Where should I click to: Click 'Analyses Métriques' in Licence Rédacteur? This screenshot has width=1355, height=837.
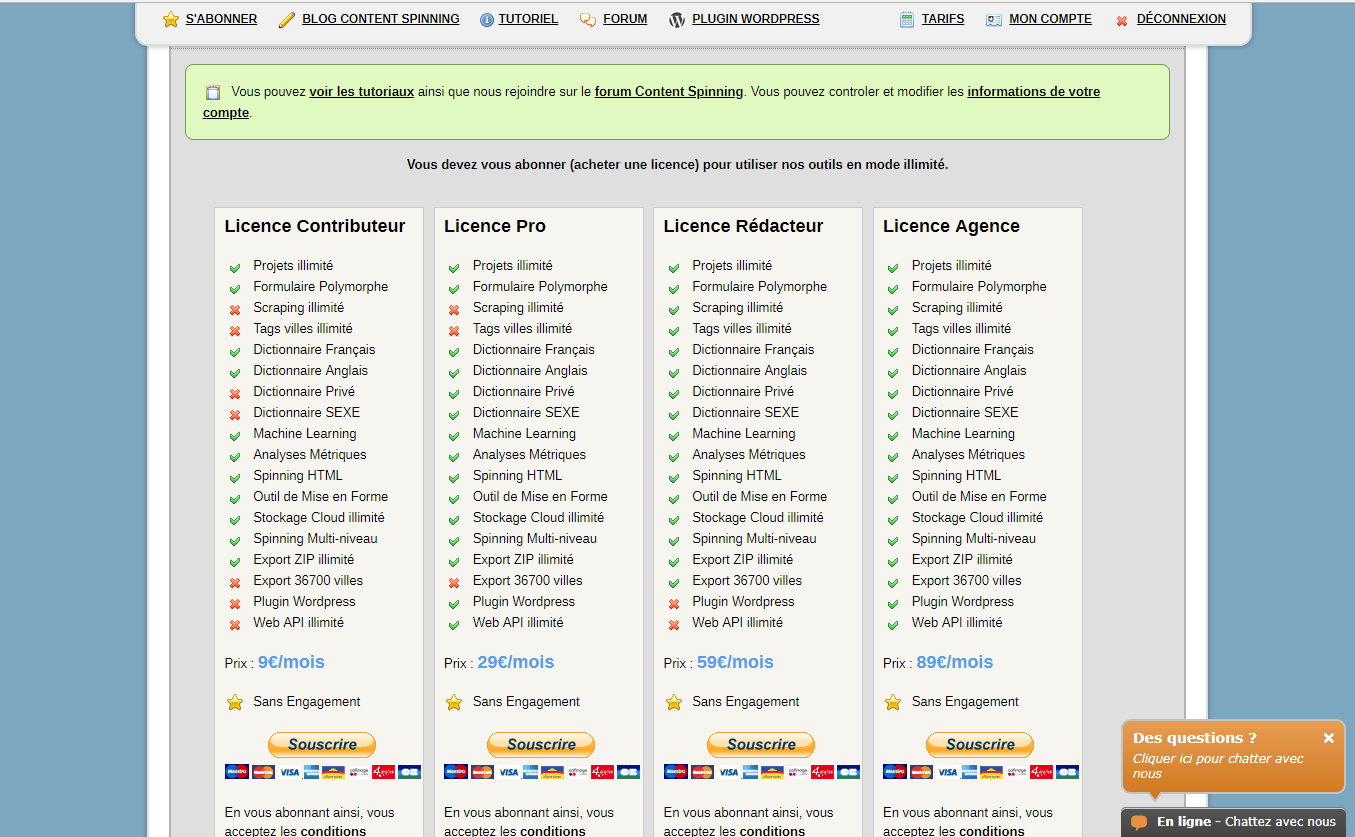(749, 454)
